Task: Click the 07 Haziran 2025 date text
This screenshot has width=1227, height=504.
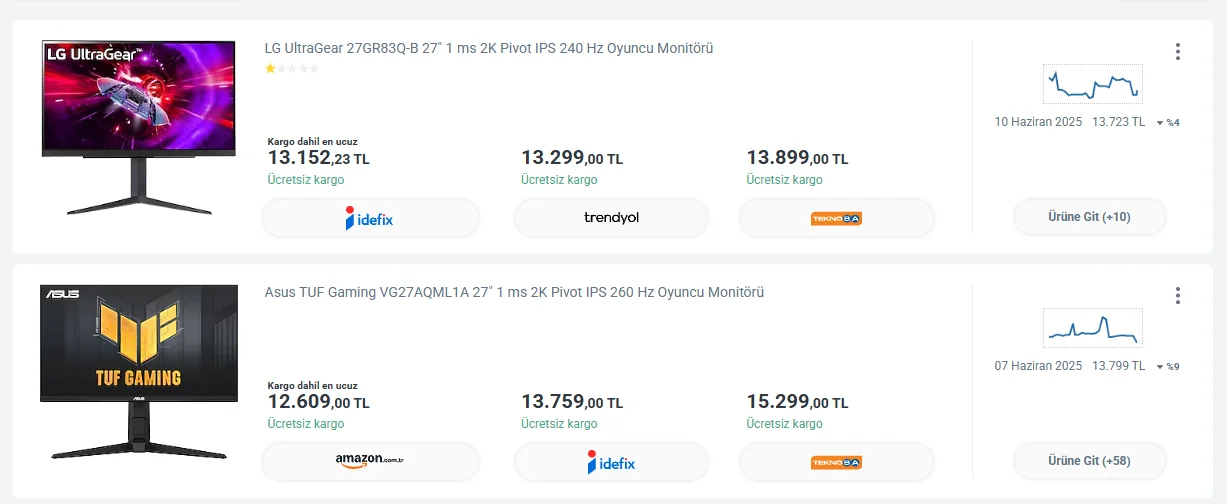Action: (1038, 366)
